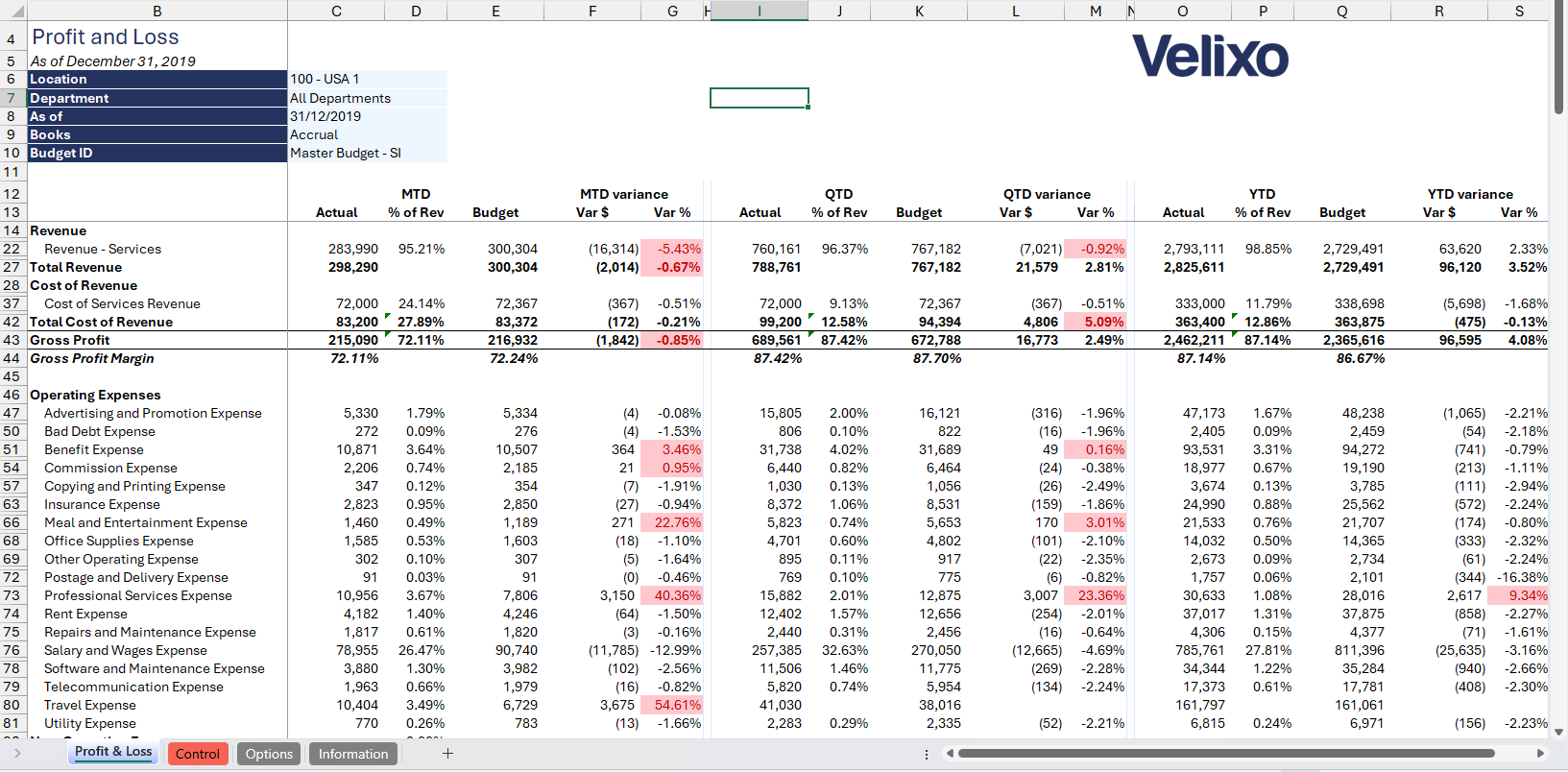Screen dimensions: 1568x772
Task: Open the Profit & Loss sheet tab
Action: (113, 752)
